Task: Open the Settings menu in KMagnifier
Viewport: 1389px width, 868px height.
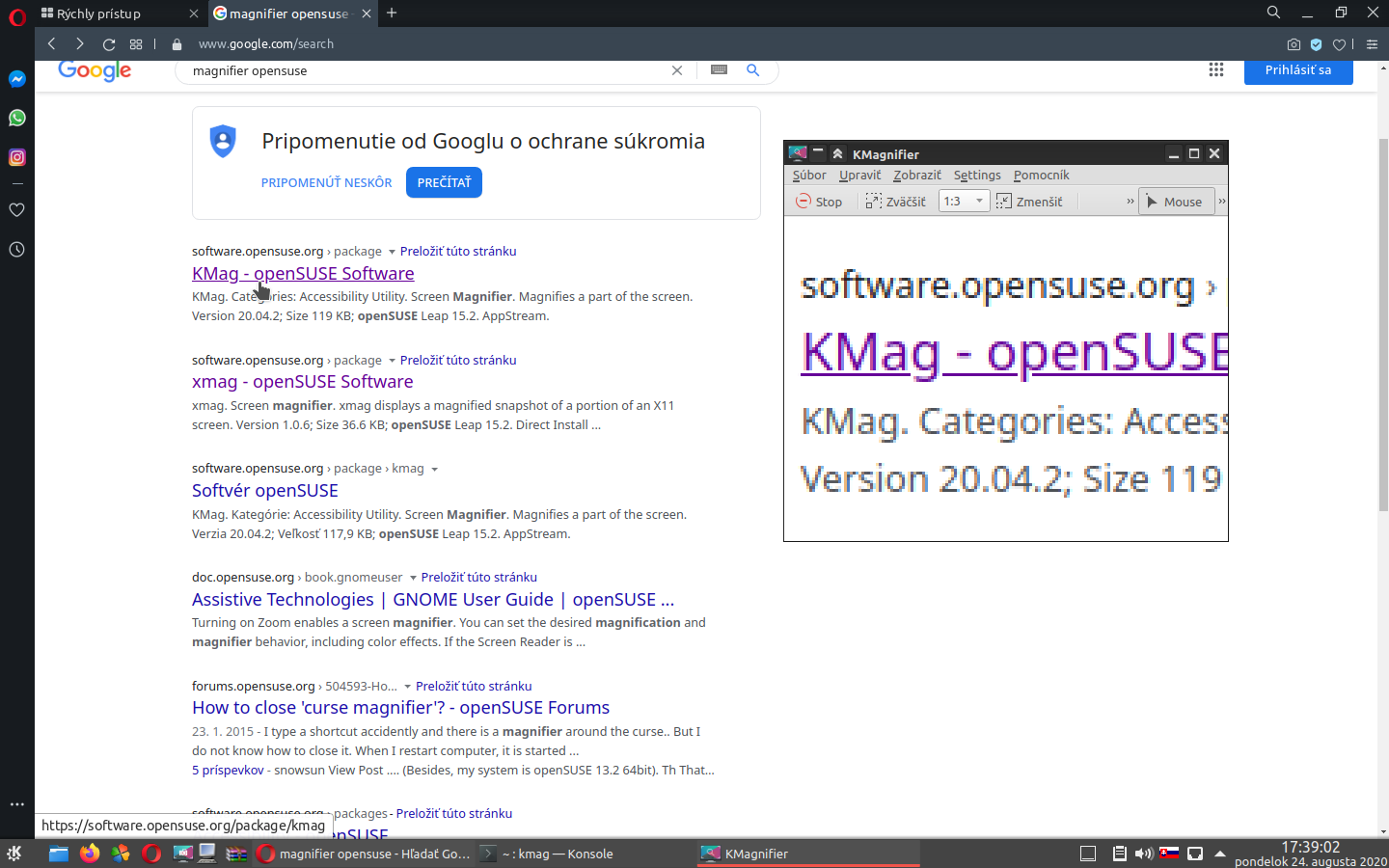Action: (x=977, y=175)
